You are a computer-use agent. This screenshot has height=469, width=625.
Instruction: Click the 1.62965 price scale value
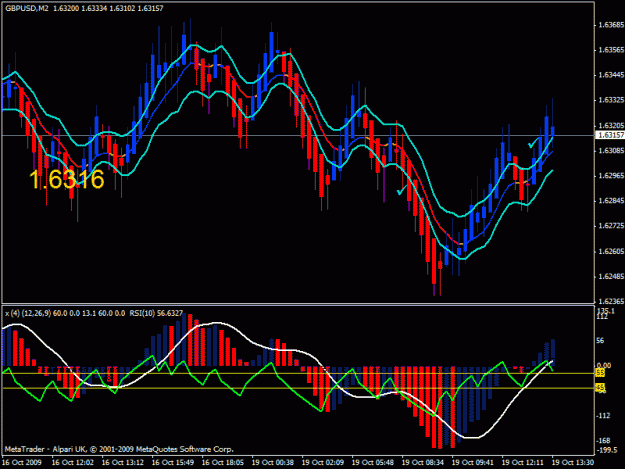[611, 176]
